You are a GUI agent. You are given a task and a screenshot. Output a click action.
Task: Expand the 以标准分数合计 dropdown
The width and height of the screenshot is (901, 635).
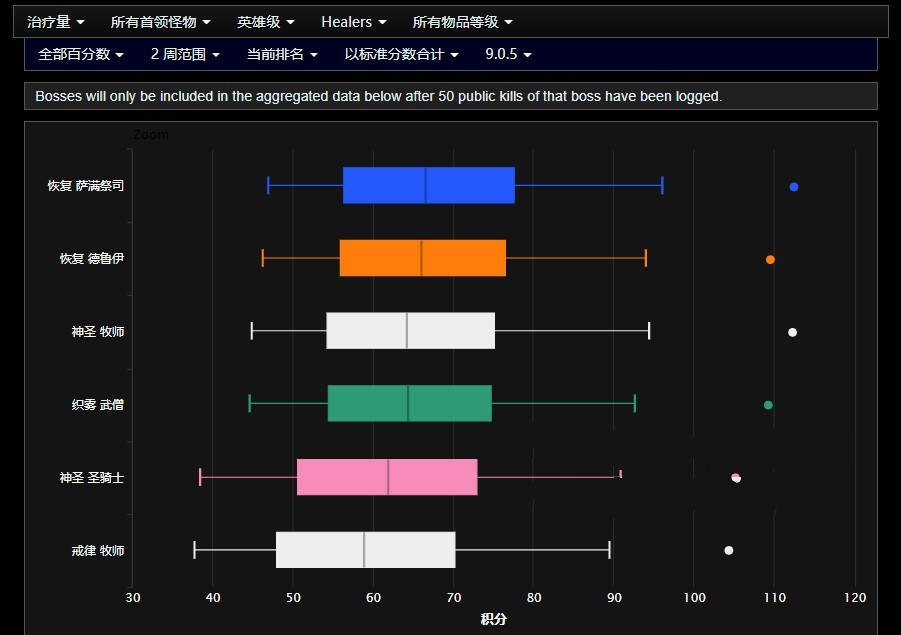[x=401, y=54]
